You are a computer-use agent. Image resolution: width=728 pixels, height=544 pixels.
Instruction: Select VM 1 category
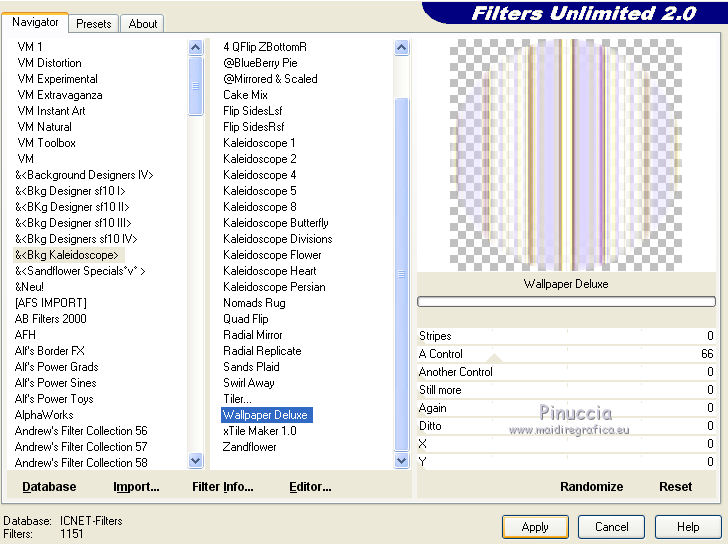(x=30, y=47)
